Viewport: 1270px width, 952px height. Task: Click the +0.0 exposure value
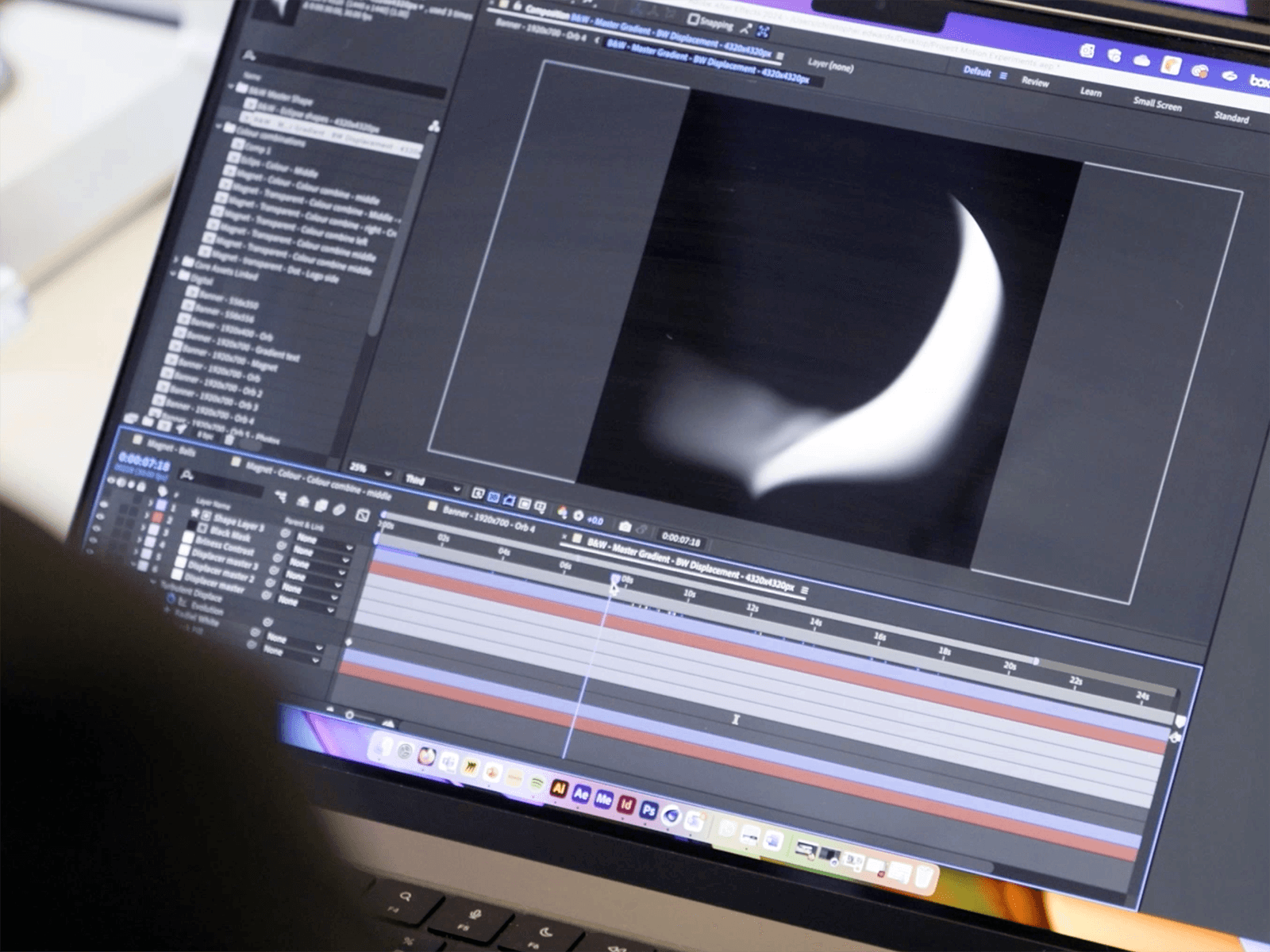[595, 520]
